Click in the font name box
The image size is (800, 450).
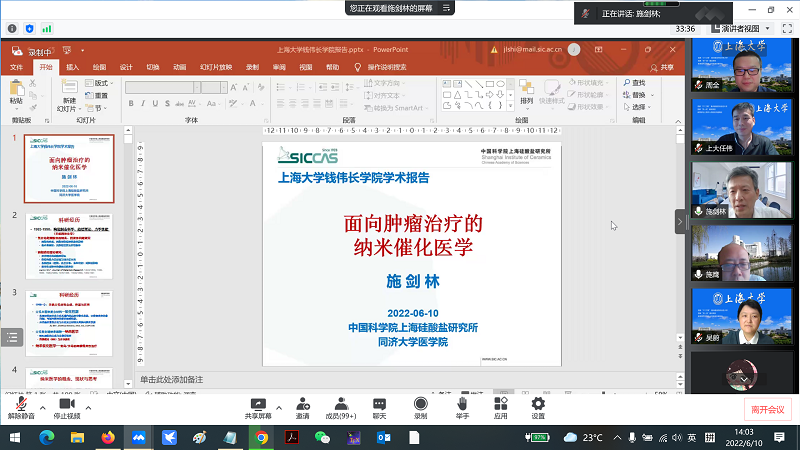click(x=159, y=88)
